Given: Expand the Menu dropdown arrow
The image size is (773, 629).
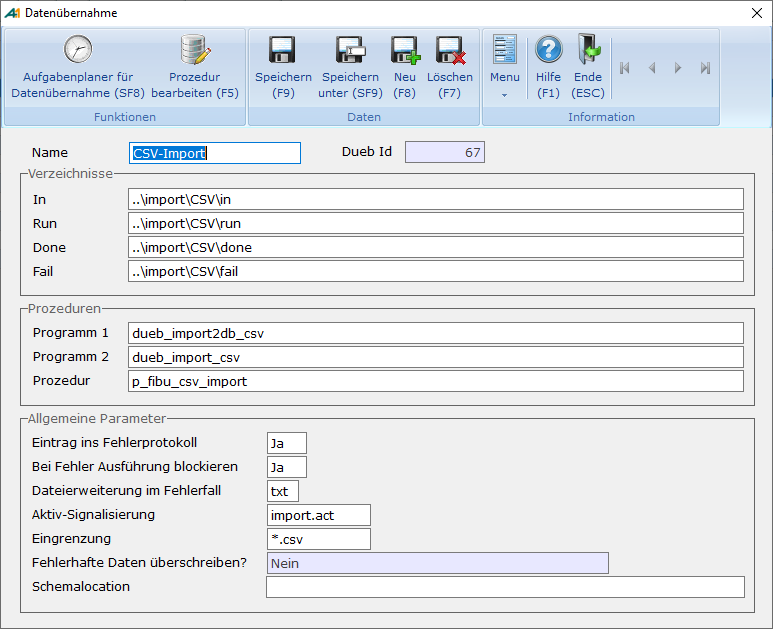Looking at the screenshot, I should (x=504, y=95).
